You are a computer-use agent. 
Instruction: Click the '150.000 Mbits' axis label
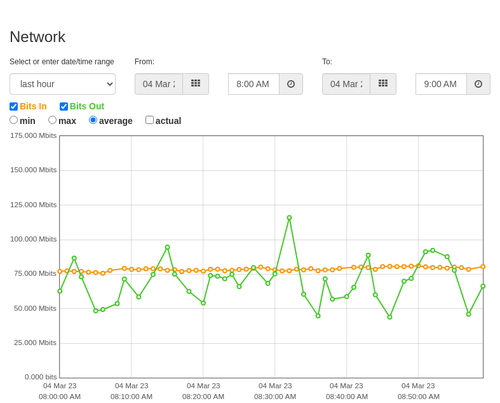point(33,170)
